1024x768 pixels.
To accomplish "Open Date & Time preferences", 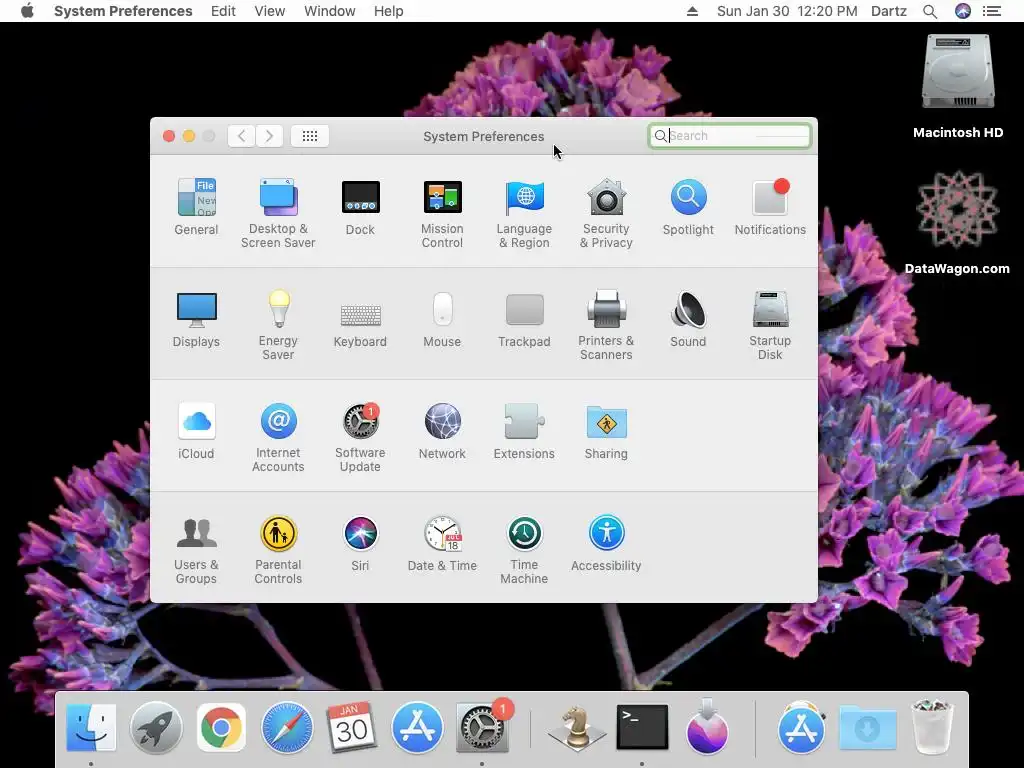I will (442, 543).
